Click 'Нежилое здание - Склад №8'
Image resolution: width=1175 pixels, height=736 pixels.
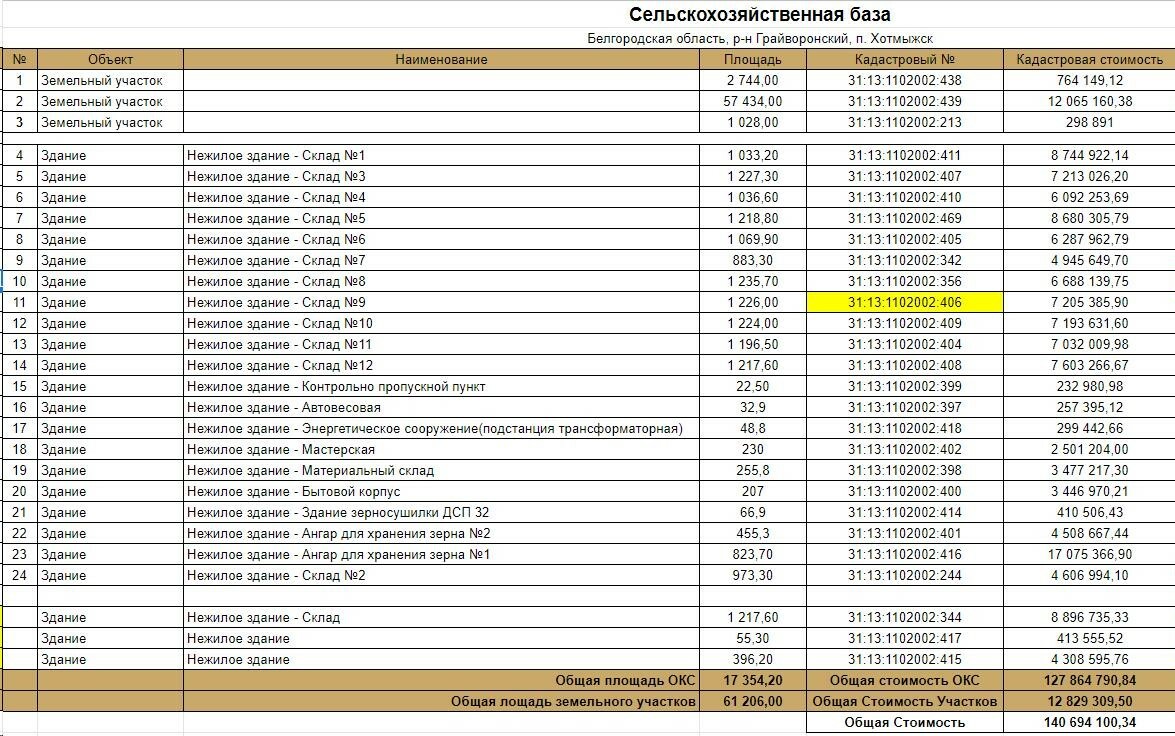click(x=276, y=281)
